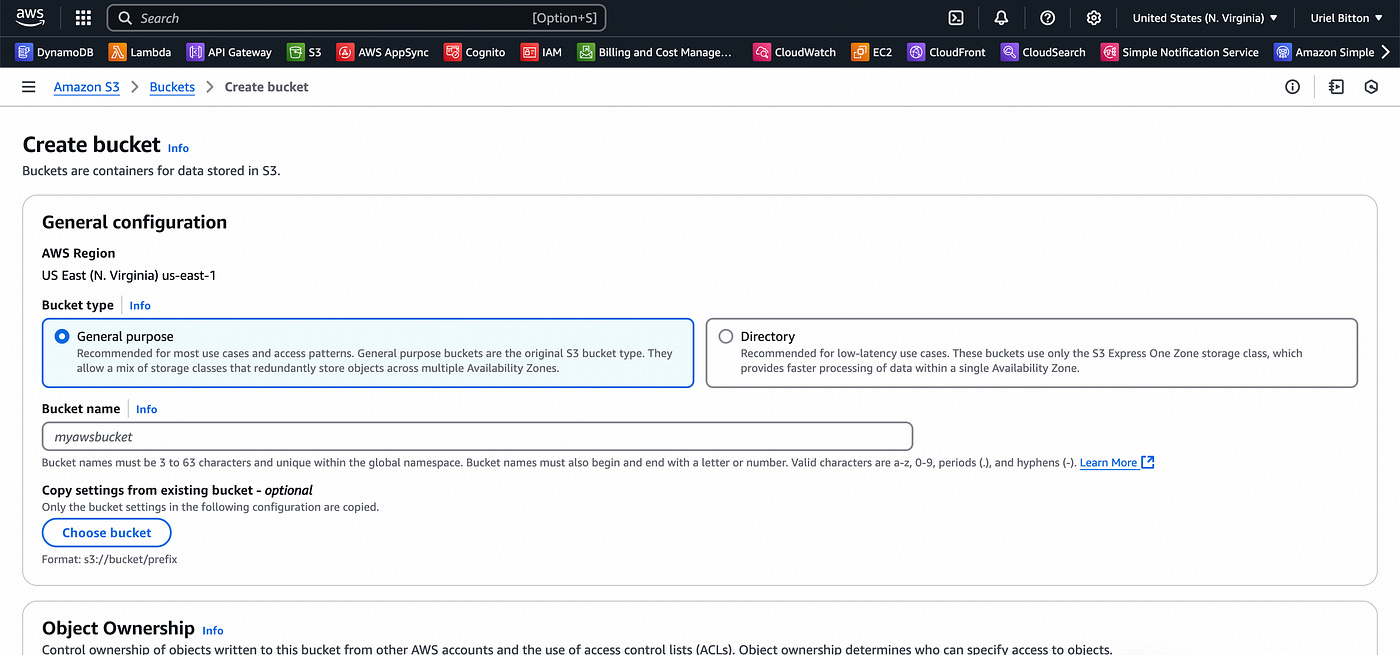
Task: Open S3 shortcut in favorites bar
Action: 304,52
